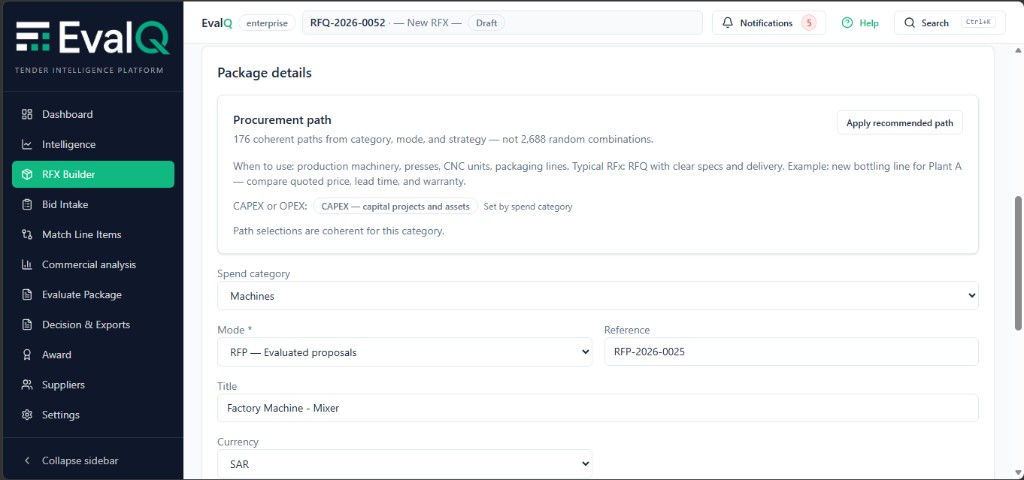Click the enterprise plan badge
The image size is (1024, 480).
coord(266,23)
